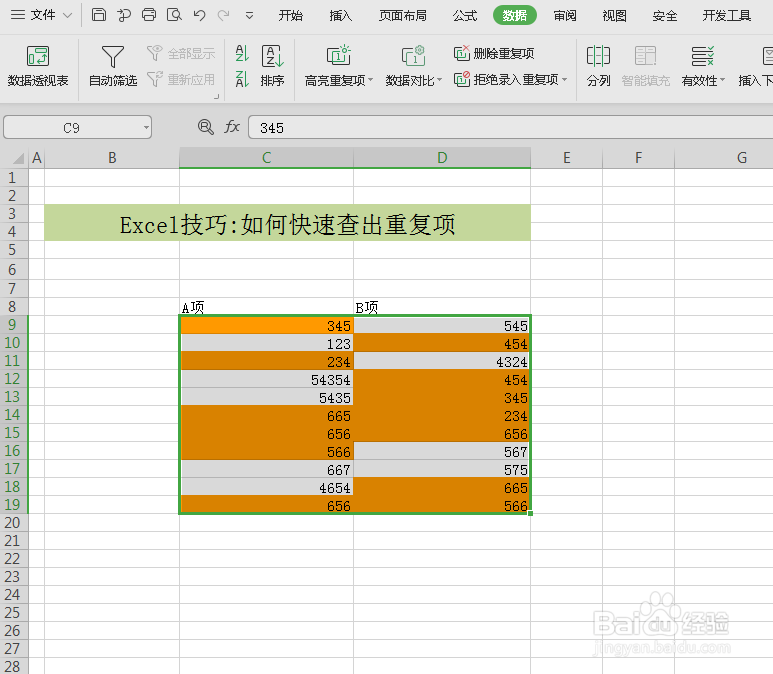Switch to the 视图 tab
This screenshot has height=674, width=773.
[615, 16]
